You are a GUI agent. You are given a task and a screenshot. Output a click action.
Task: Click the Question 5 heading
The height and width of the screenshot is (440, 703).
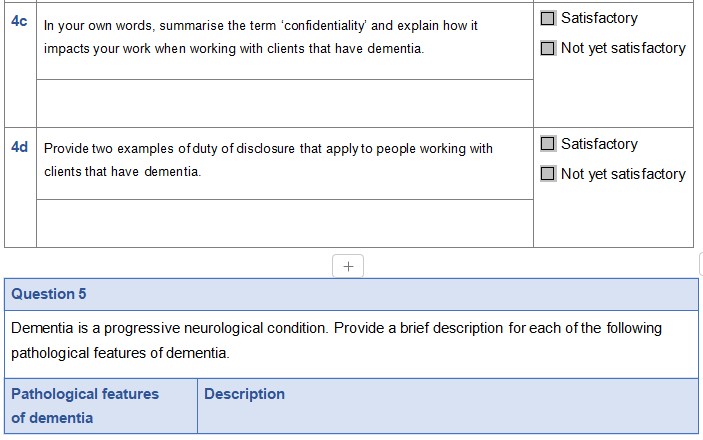[49, 294]
